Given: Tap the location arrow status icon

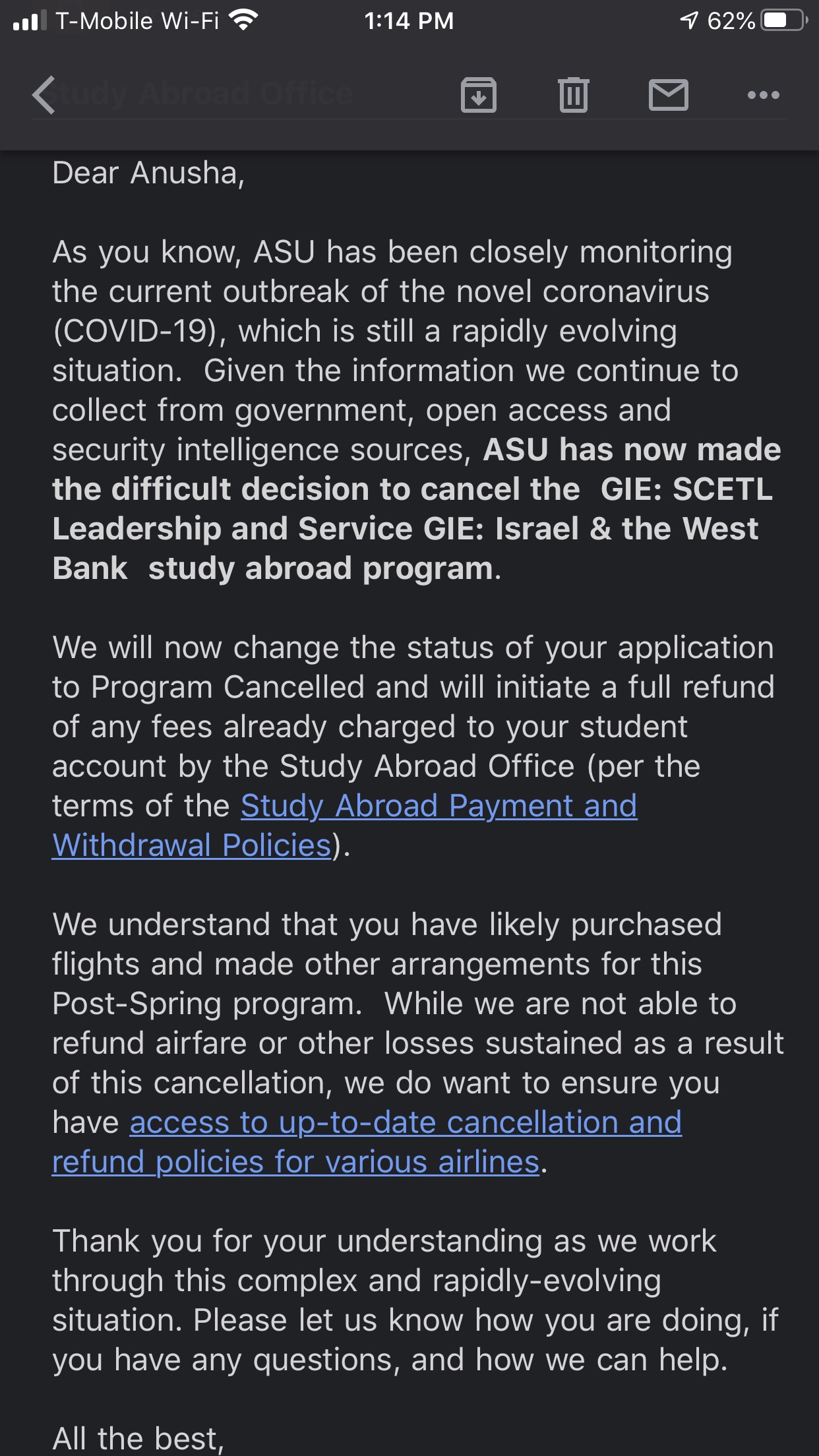Looking at the screenshot, I should pos(688,21).
